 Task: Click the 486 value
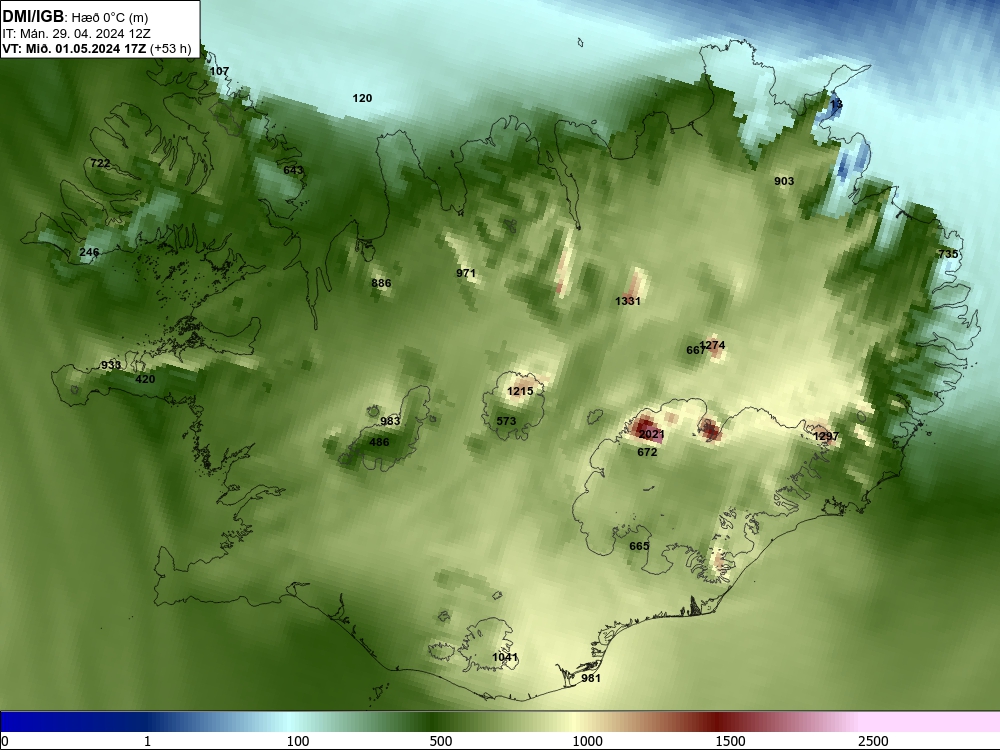379,442
